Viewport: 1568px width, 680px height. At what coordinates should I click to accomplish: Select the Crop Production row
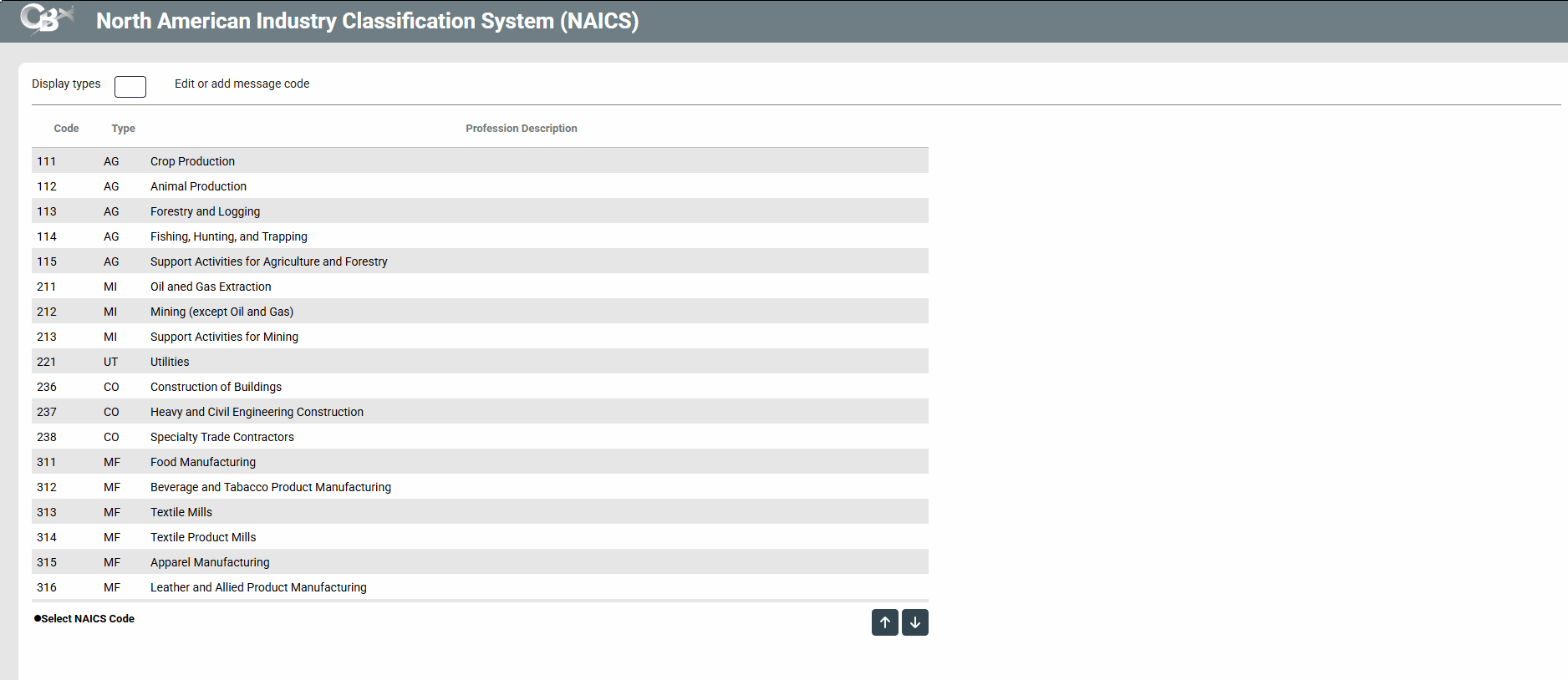[192, 161]
